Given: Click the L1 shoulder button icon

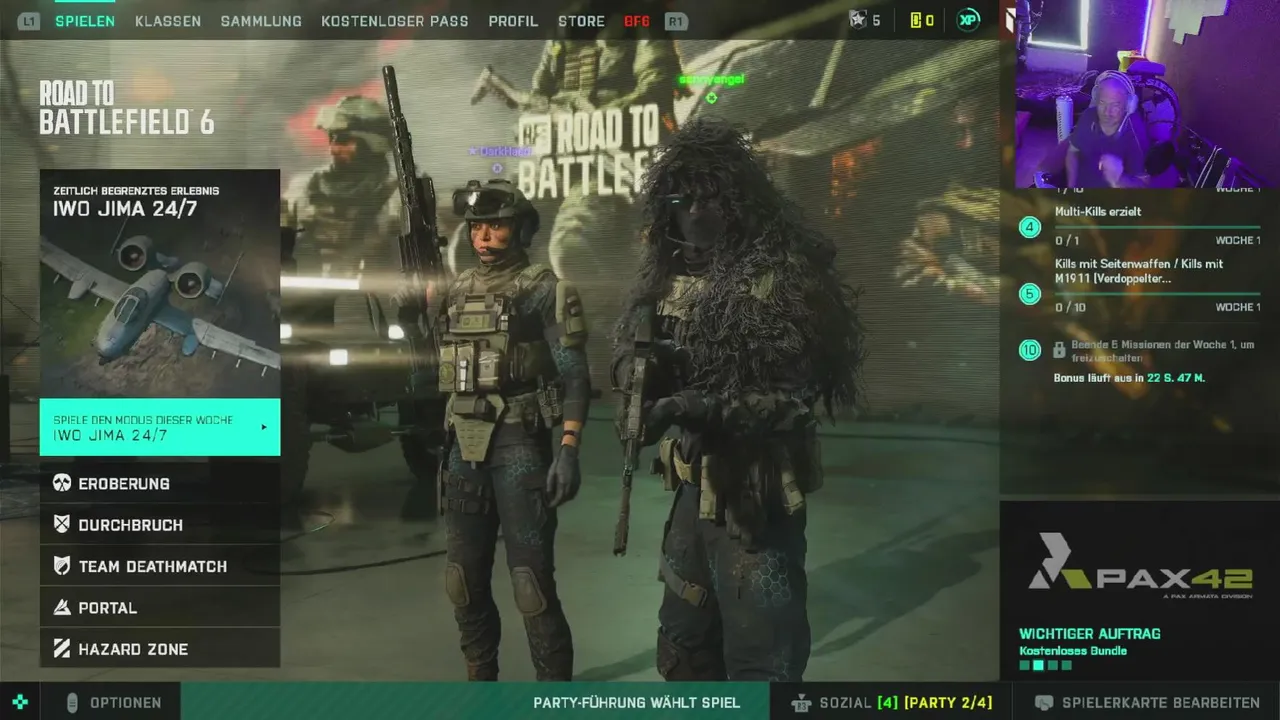Looking at the screenshot, I should 28,21.
